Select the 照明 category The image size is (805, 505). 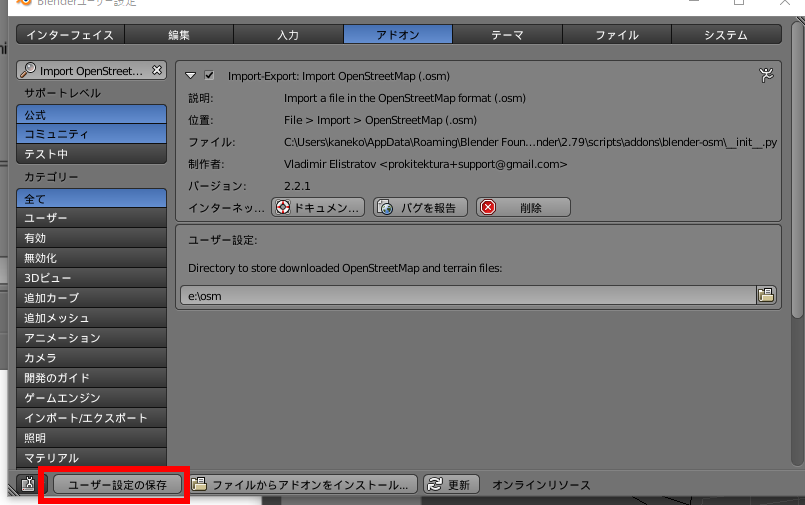[x=91, y=438]
